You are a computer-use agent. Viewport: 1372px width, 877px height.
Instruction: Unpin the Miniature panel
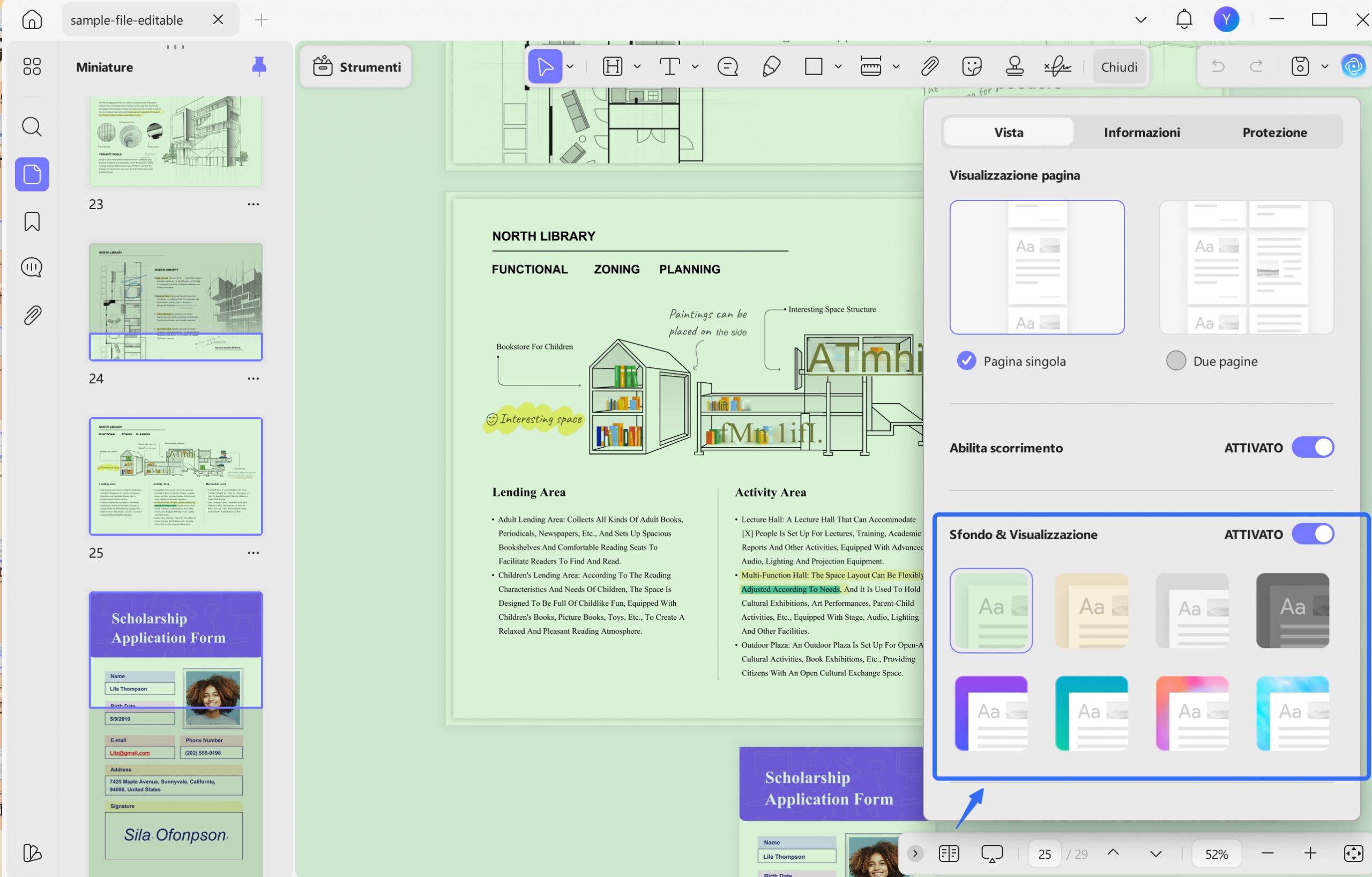pyautogui.click(x=259, y=66)
